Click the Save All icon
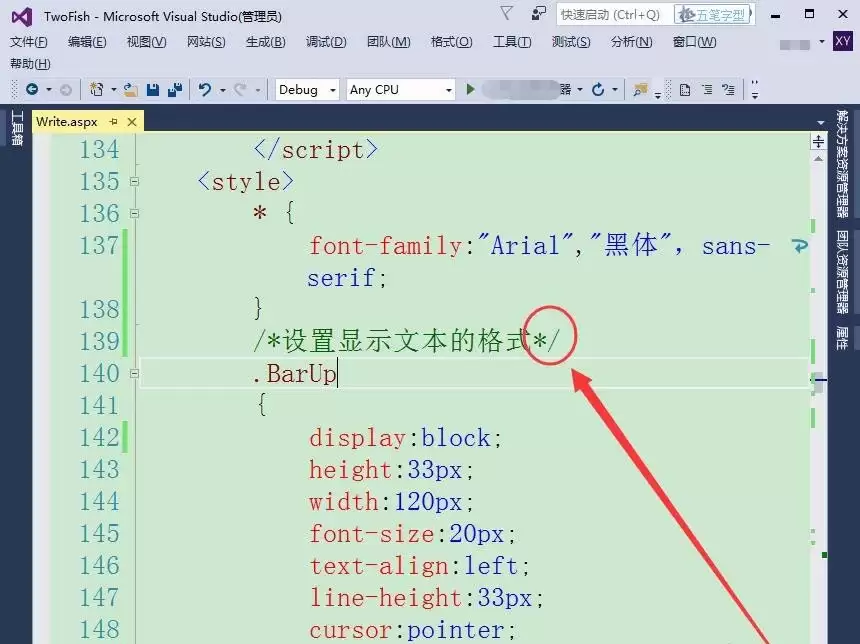The height and width of the screenshot is (644, 860). (x=176, y=90)
